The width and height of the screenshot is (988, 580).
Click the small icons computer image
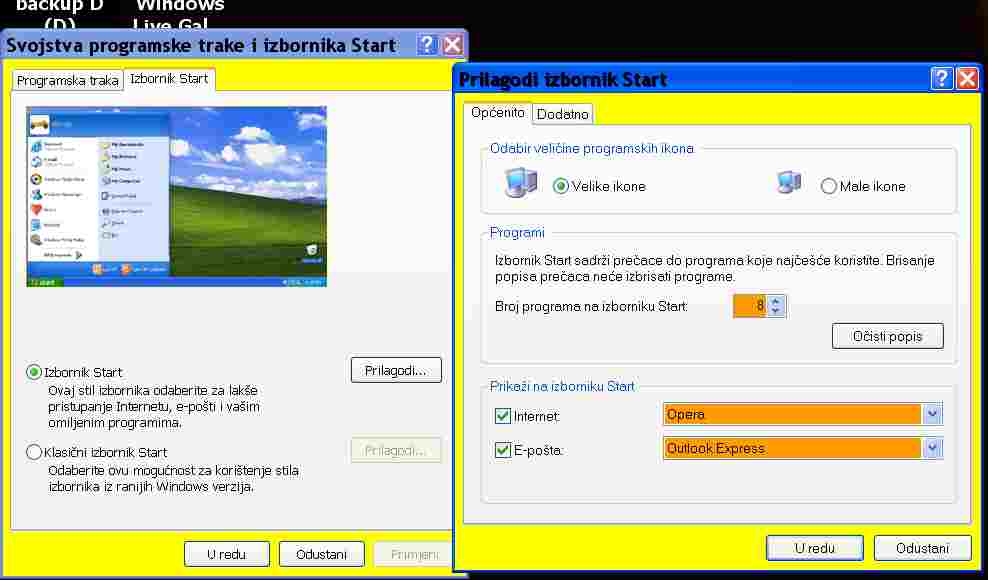click(x=789, y=183)
